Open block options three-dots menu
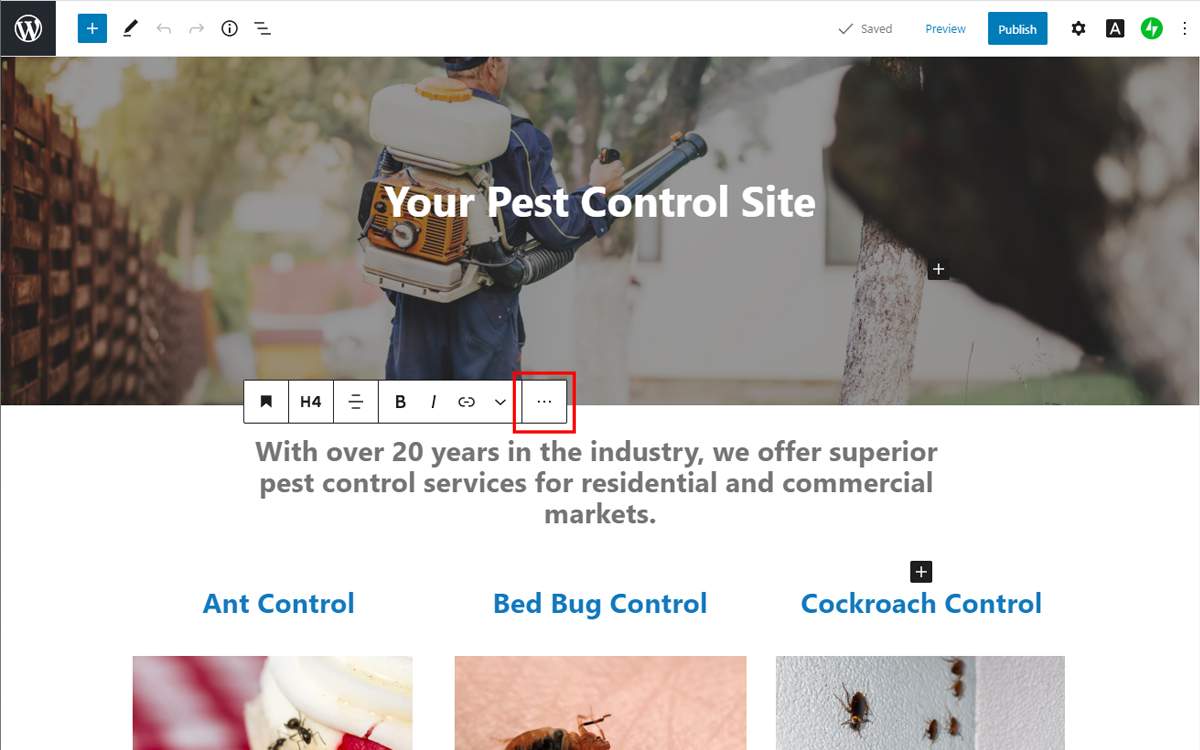The image size is (1200, 750). (x=544, y=402)
